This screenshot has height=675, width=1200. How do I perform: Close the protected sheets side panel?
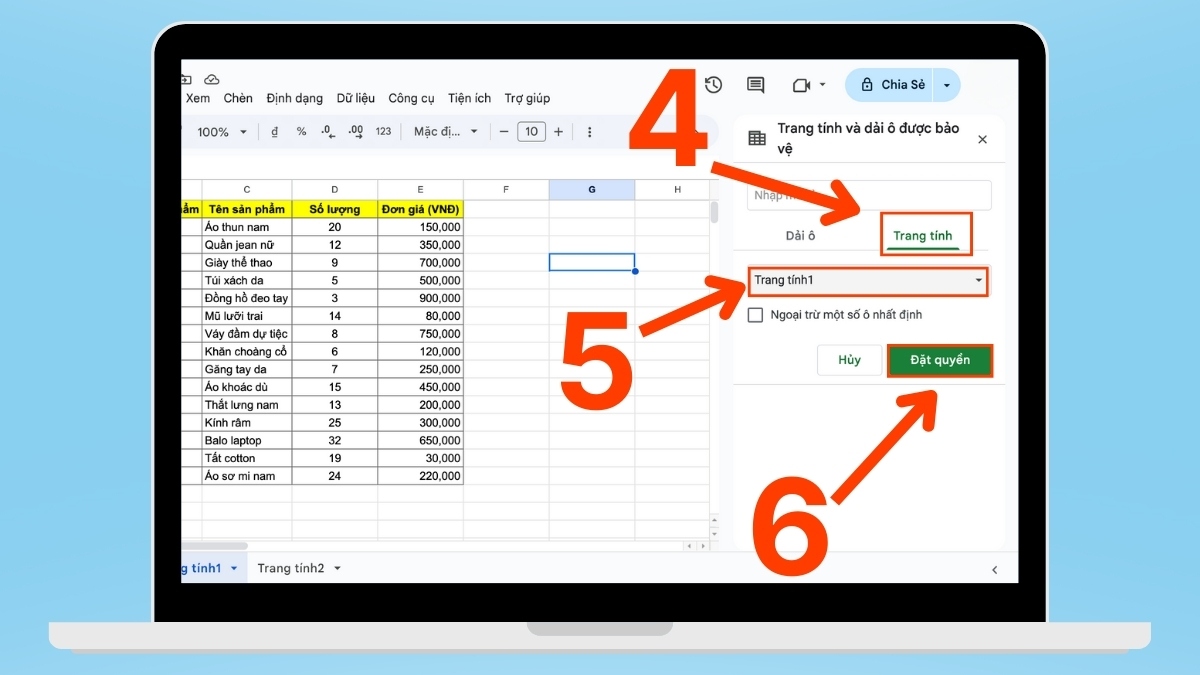coord(982,140)
